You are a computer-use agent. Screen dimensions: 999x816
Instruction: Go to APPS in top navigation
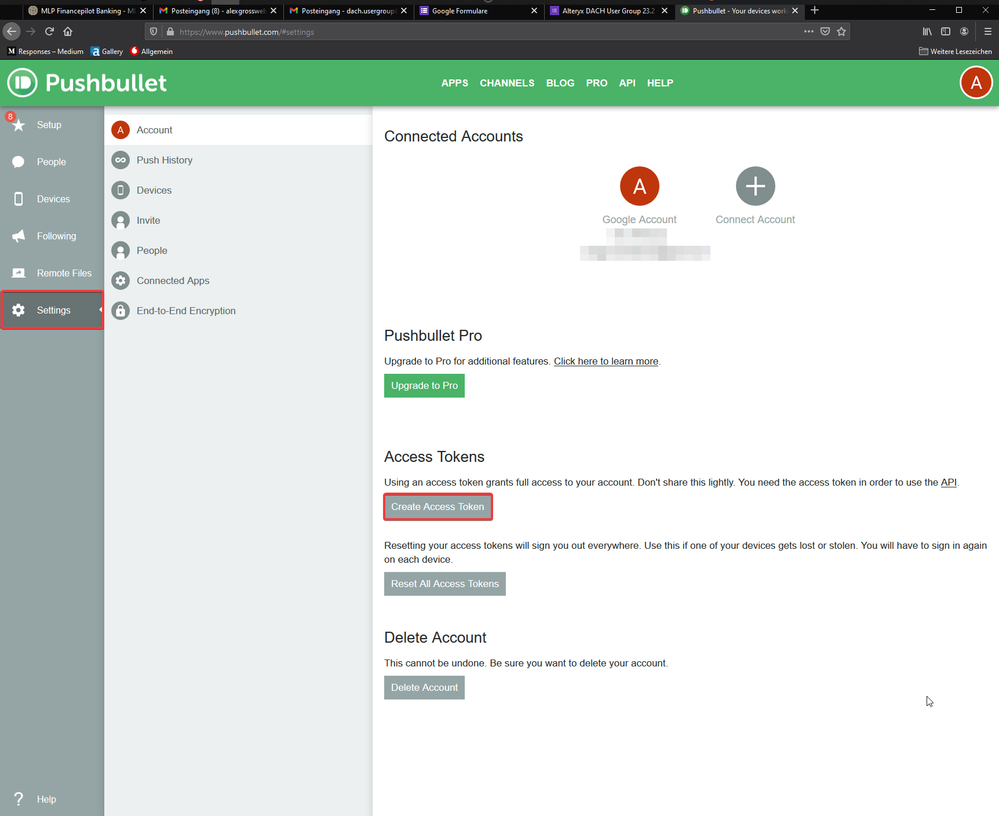pos(454,83)
